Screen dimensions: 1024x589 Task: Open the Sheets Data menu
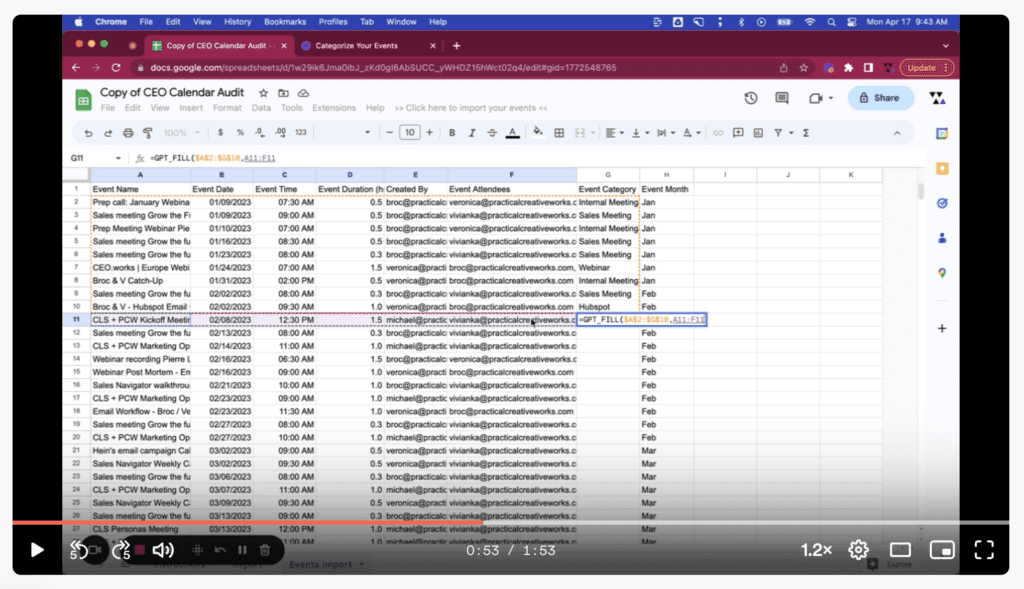tap(261, 108)
